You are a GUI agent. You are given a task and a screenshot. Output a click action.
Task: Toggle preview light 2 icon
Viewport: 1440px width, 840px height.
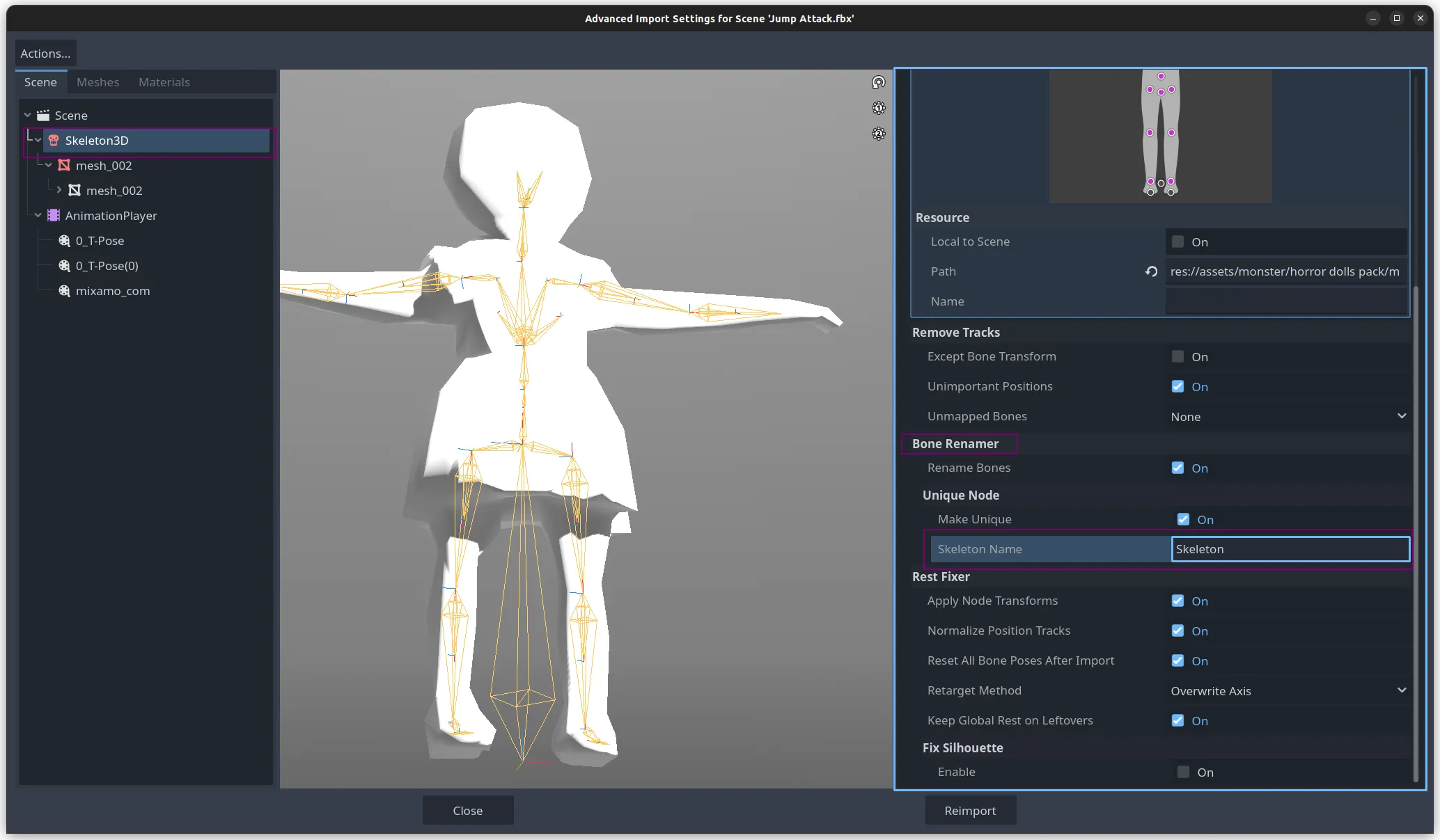click(x=879, y=134)
